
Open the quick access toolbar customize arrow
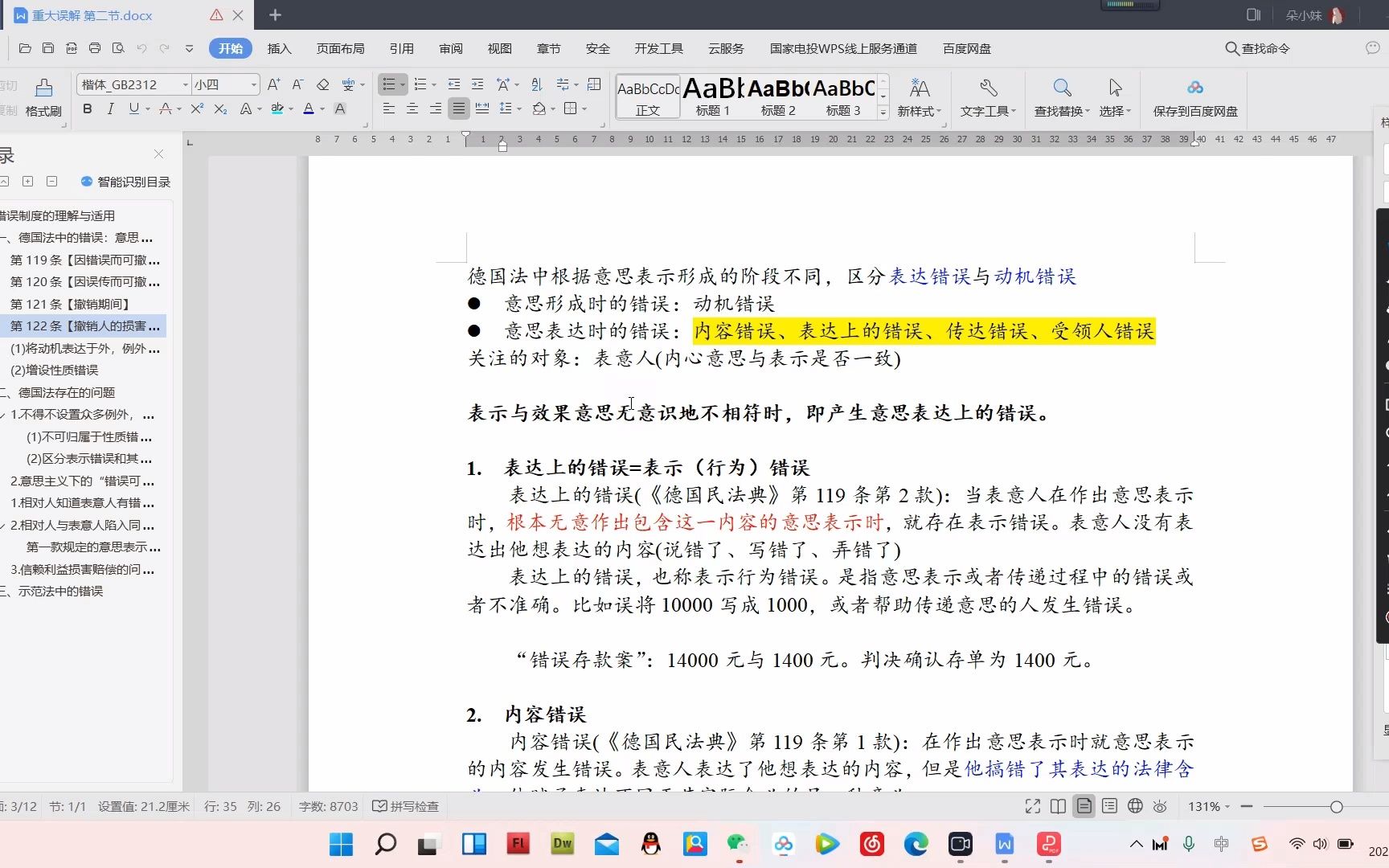coord(189,48)
